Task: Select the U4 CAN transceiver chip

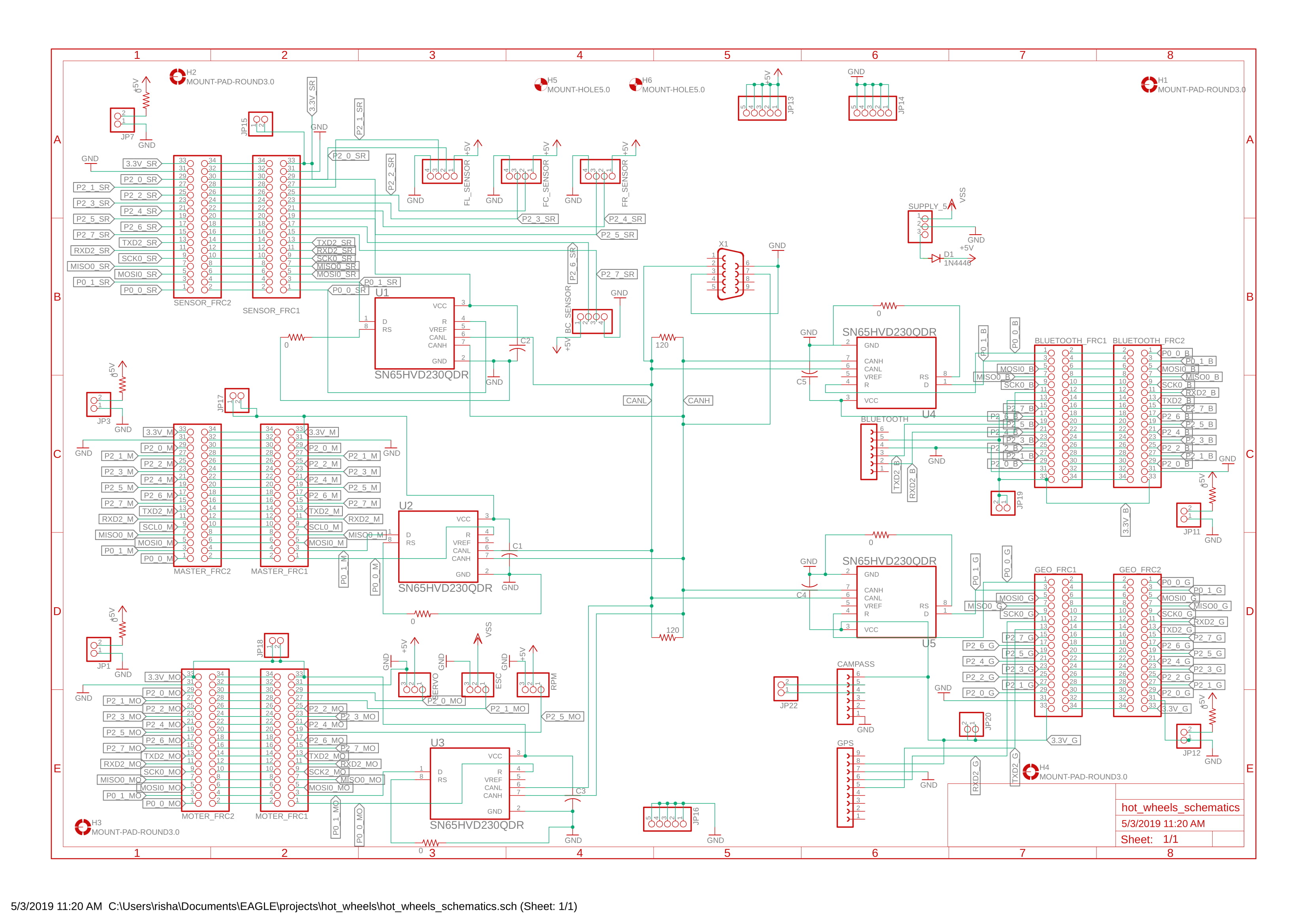Action: (x=897, y=373)
